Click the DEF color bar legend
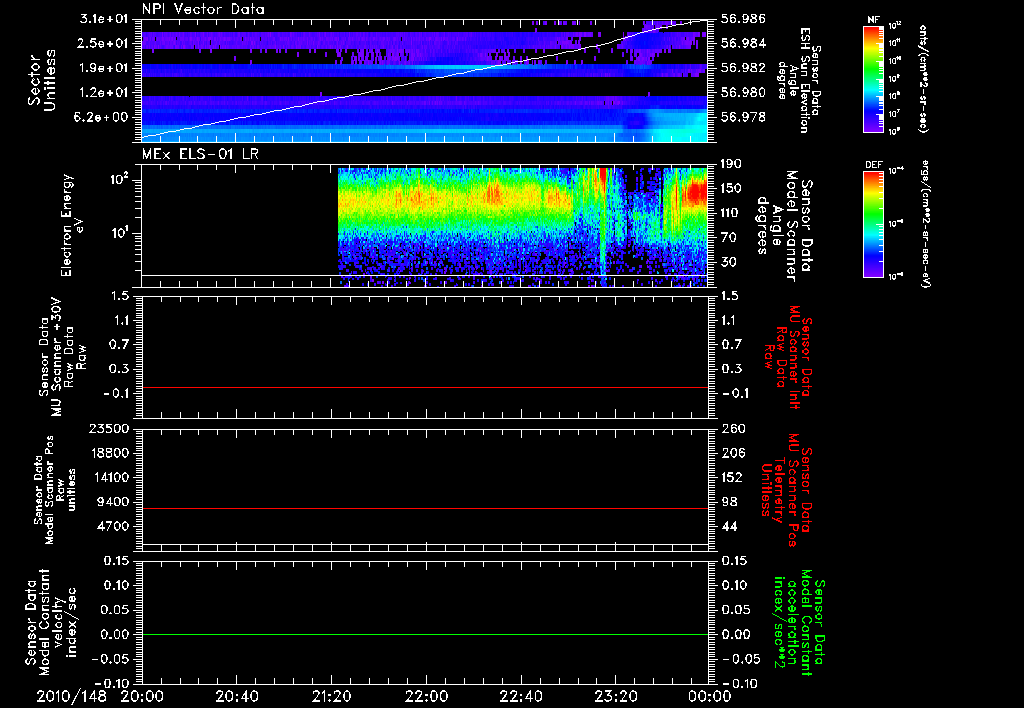The image size is (1024, 708). [873, 223]
